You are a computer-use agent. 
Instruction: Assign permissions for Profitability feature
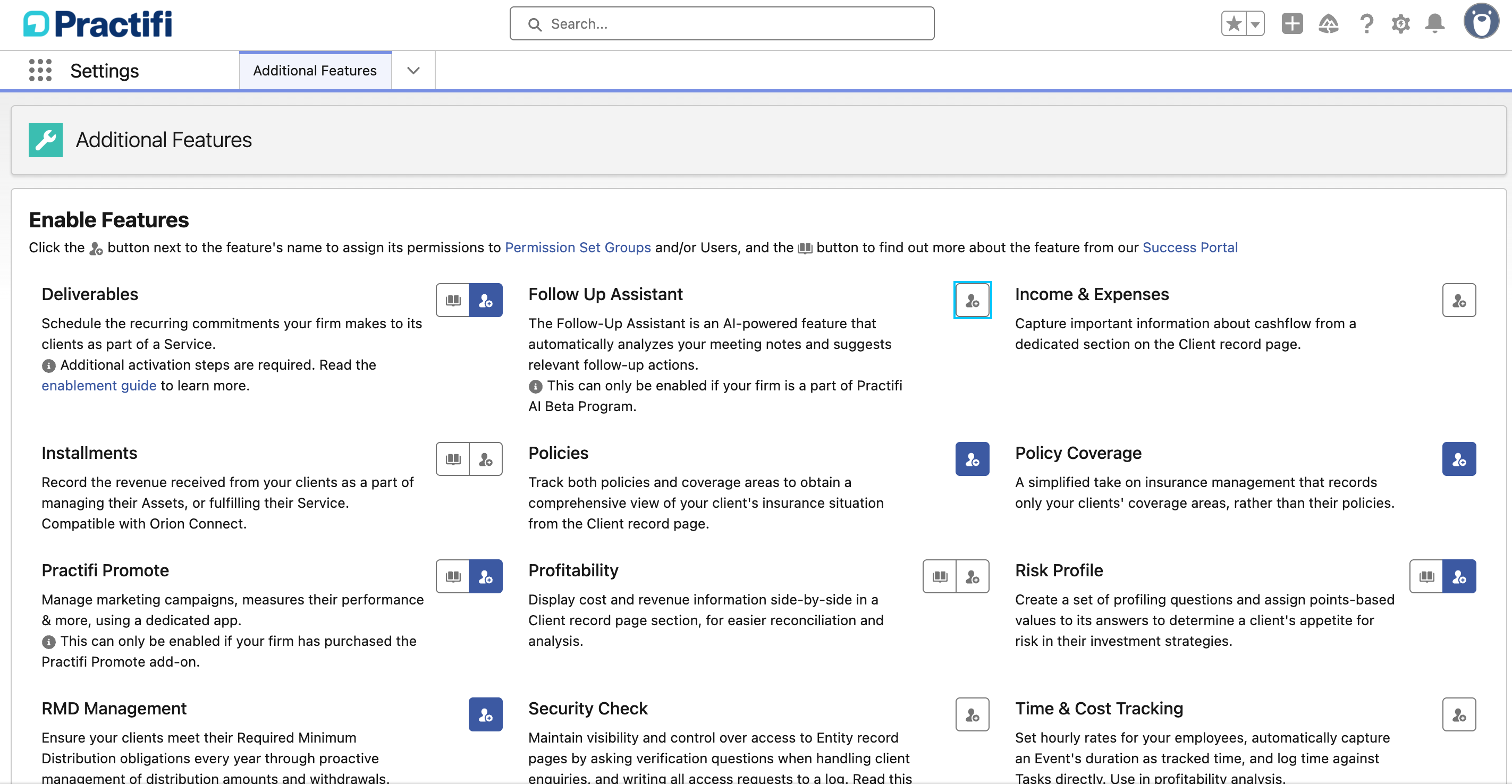point(972,576)
